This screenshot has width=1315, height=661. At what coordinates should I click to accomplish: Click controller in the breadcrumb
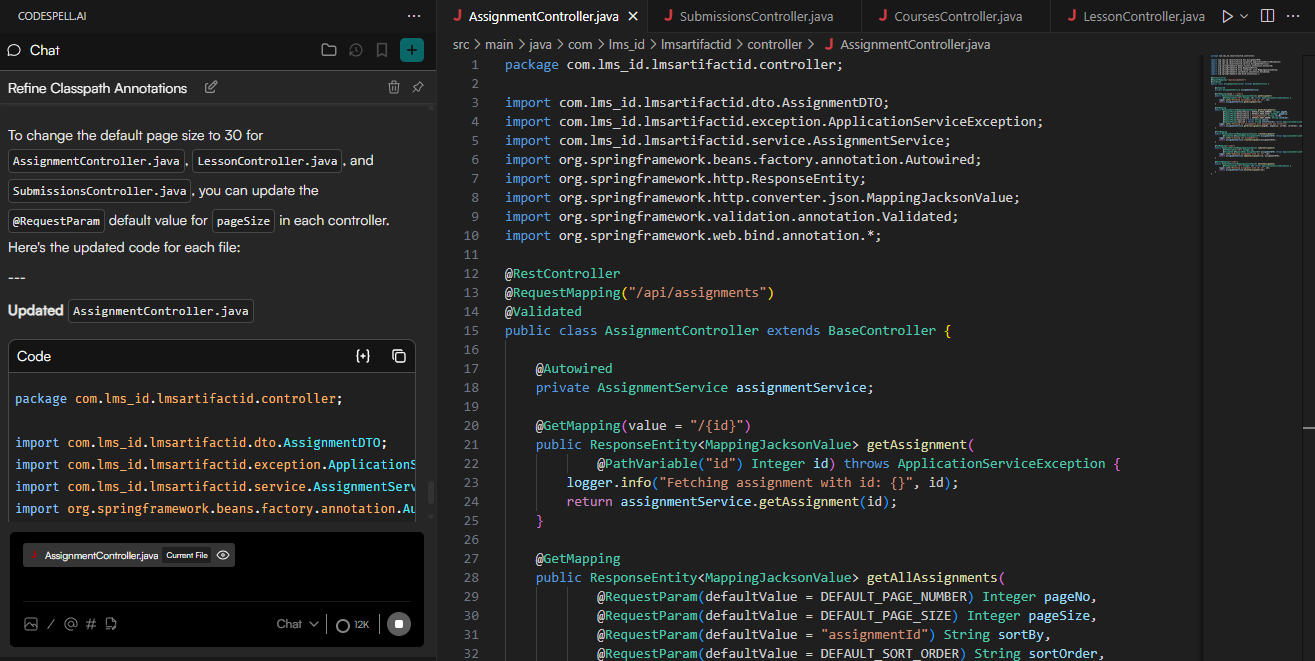775,44
